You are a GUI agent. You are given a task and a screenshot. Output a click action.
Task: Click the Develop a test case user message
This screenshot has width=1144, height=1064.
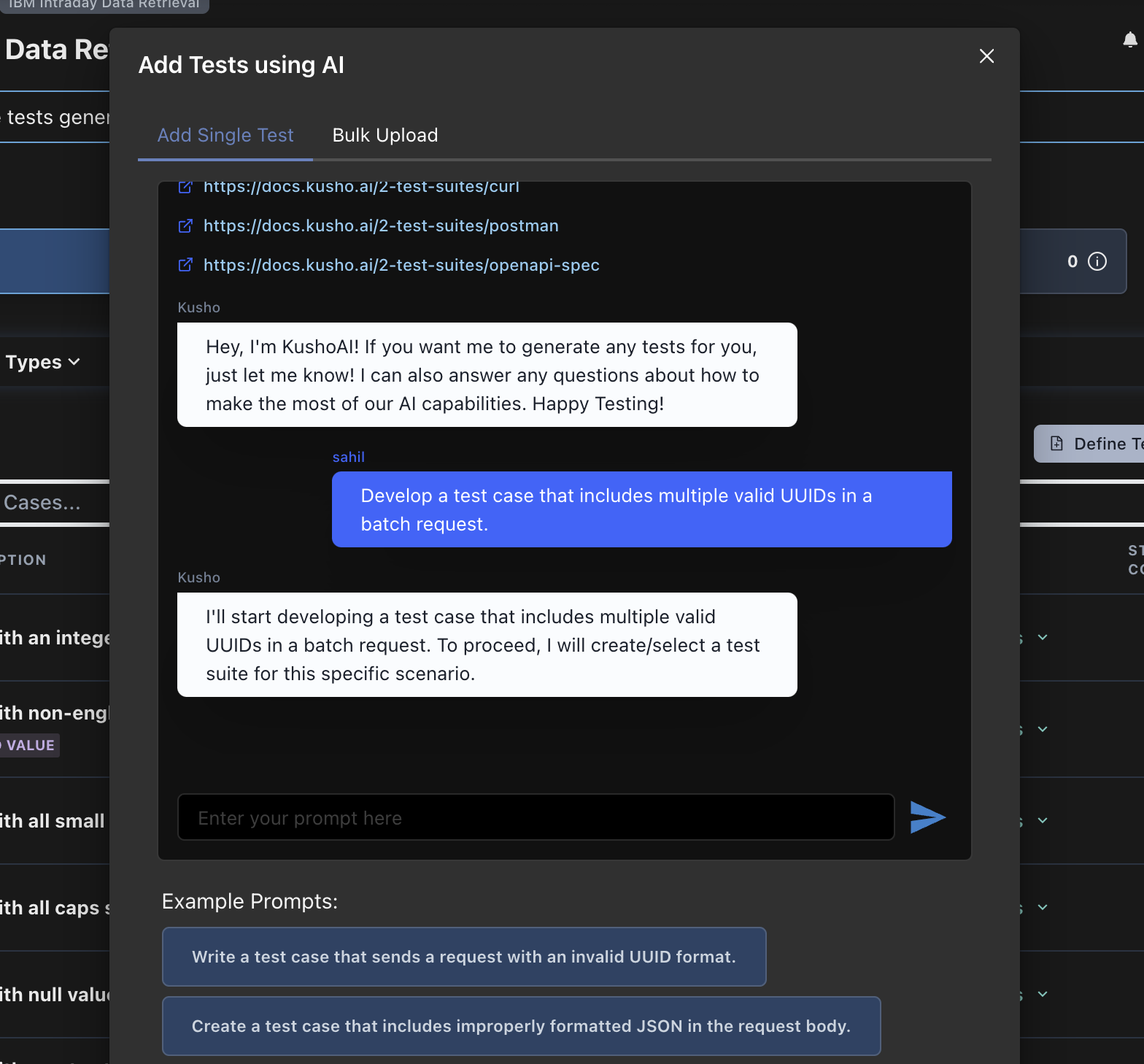tap(641, 509)
